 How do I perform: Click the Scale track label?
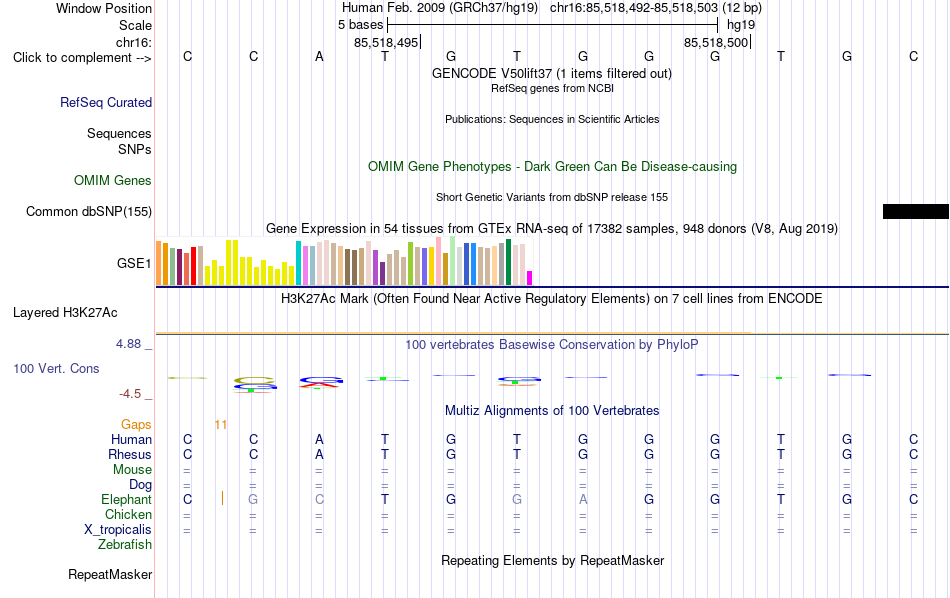tap(135, 25)
